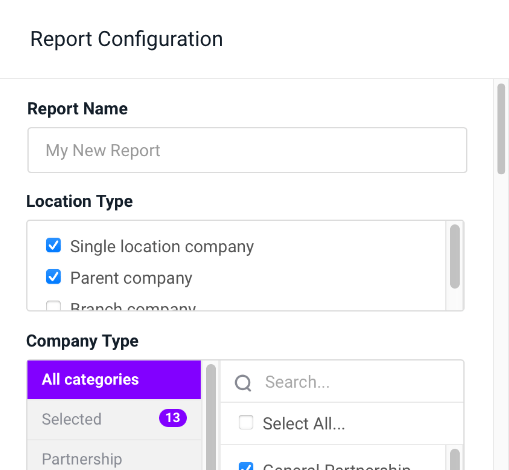Uncheck the General Partnership checkbox
Screen dimensions: 509x470
coord(246,466)
